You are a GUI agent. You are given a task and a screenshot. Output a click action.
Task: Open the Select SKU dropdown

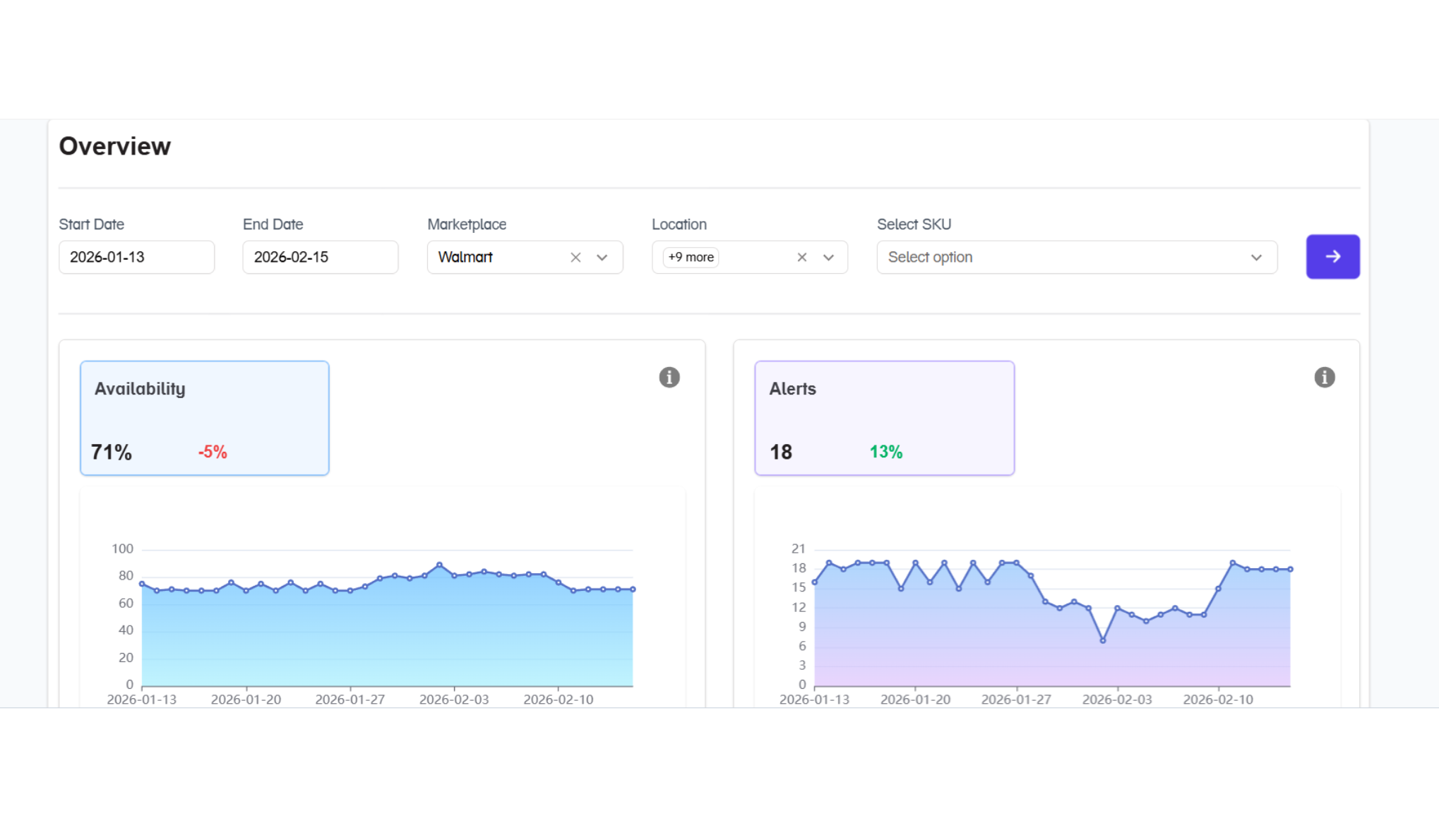pos(1076,258)
